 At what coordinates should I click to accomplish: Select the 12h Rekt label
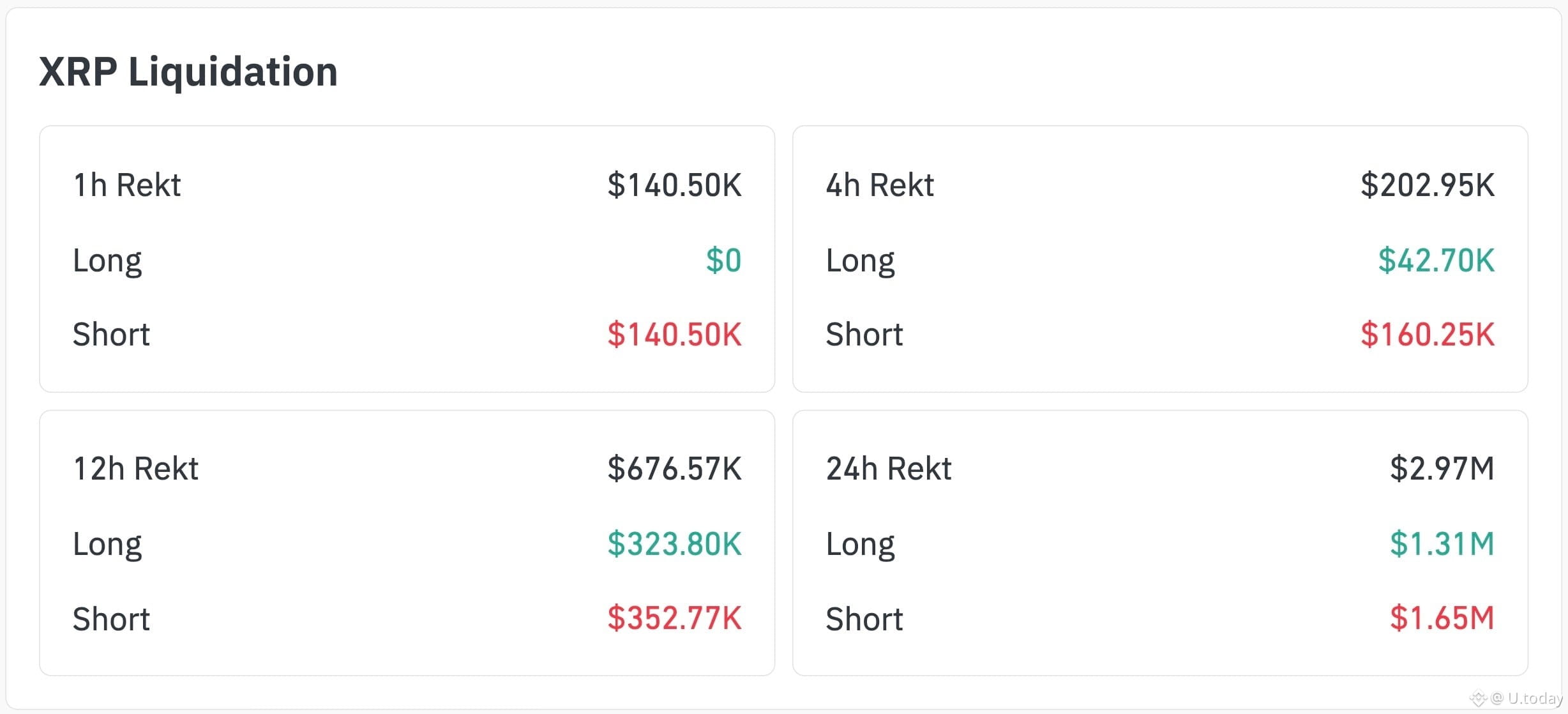pos(136,469)
